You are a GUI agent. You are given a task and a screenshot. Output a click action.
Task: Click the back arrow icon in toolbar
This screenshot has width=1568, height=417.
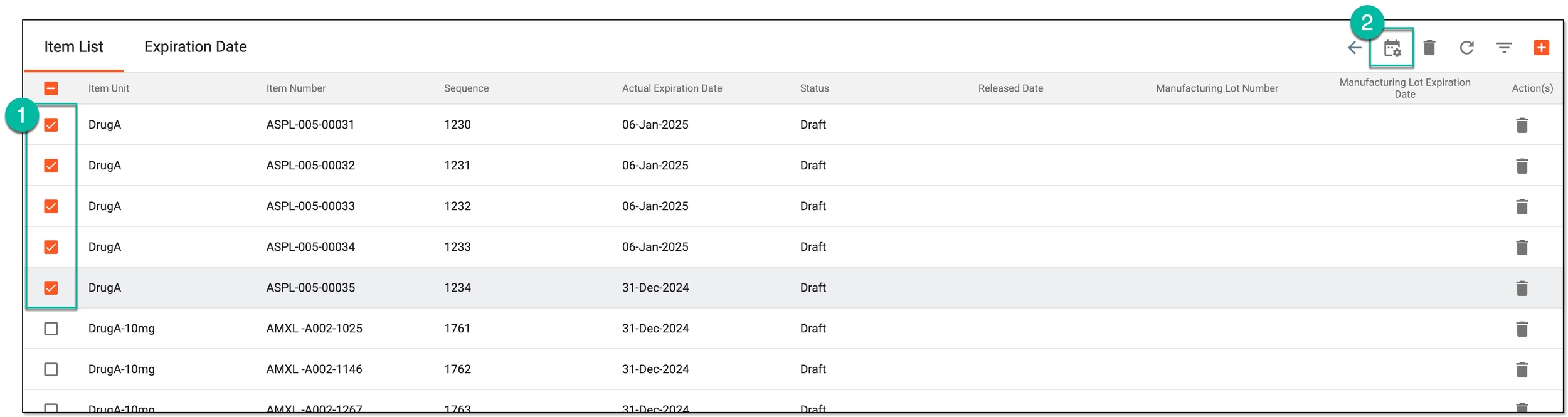1354,48
